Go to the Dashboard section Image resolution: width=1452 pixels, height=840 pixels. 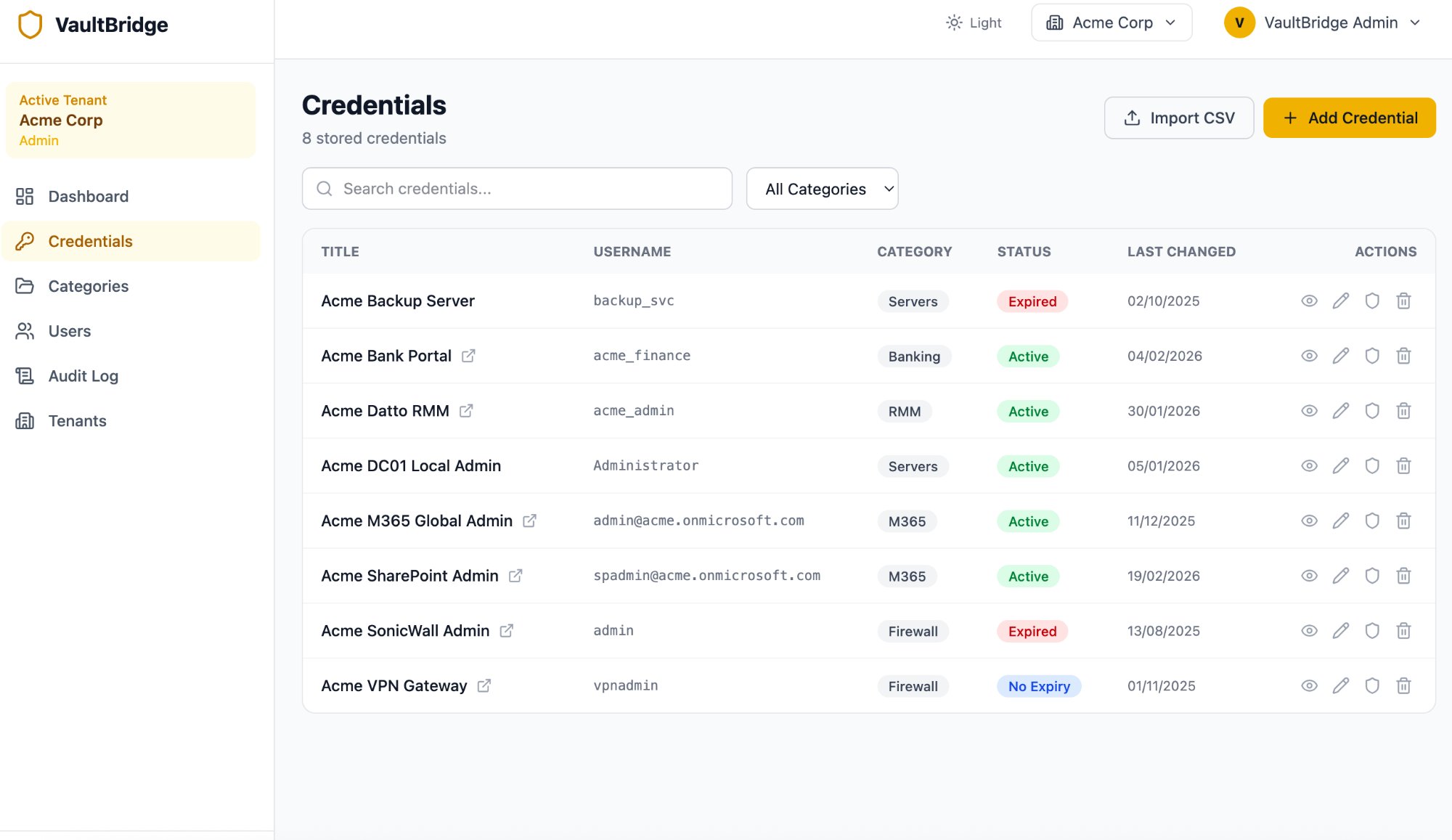[x=87, y=196]
